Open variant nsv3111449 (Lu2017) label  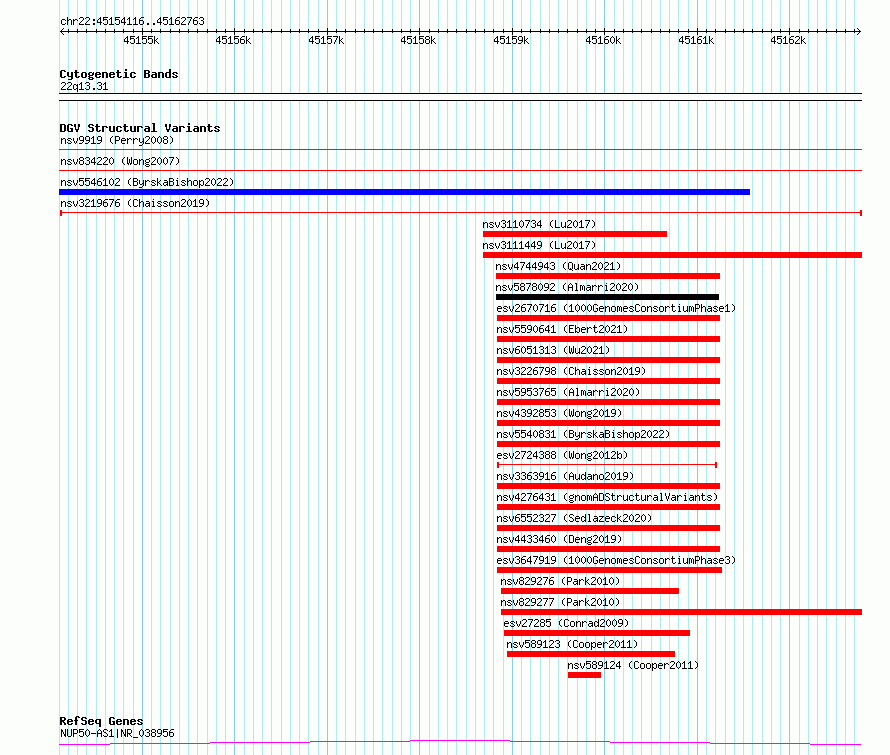pos(539,245)
